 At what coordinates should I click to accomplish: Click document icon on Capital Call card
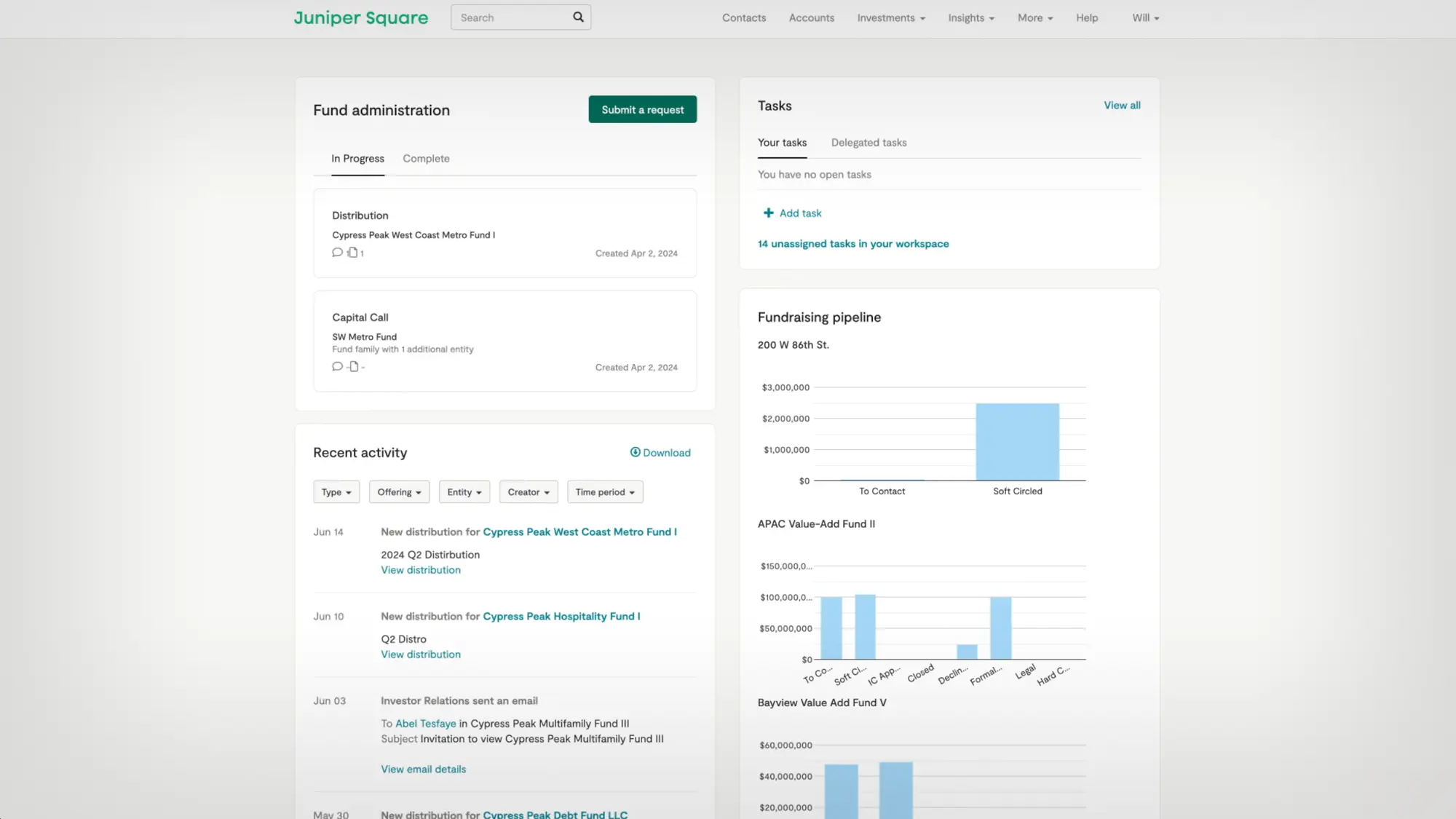pyautogui.click(x=354, y=366)
